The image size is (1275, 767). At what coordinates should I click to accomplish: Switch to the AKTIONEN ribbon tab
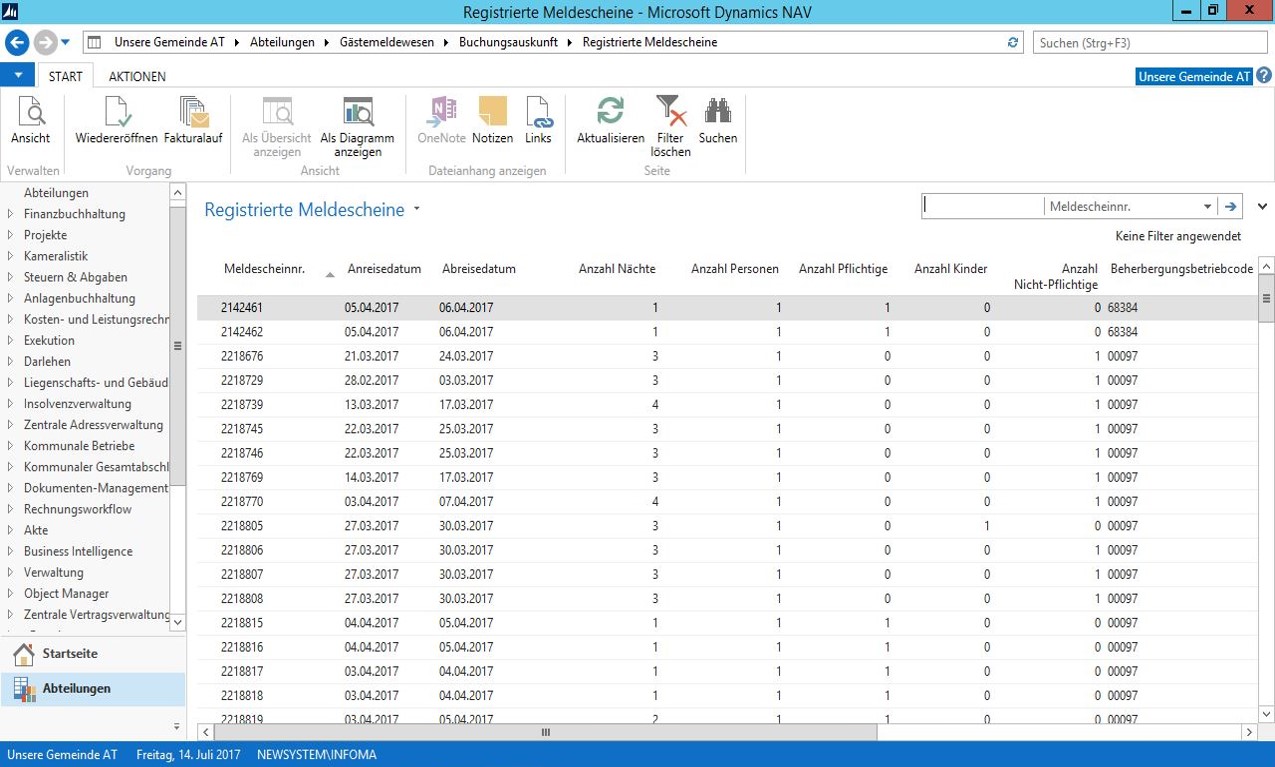137,76
